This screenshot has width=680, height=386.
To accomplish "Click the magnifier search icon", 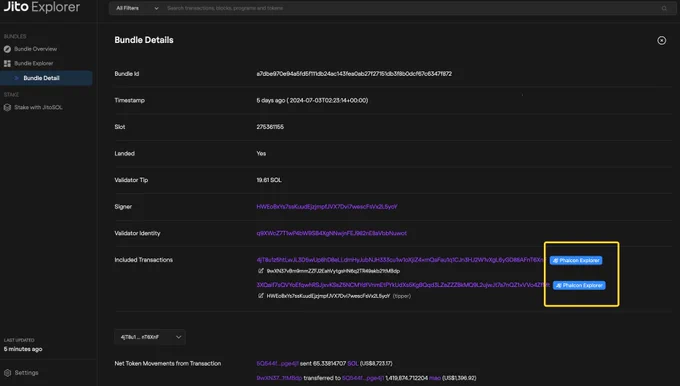I will 664,8.
